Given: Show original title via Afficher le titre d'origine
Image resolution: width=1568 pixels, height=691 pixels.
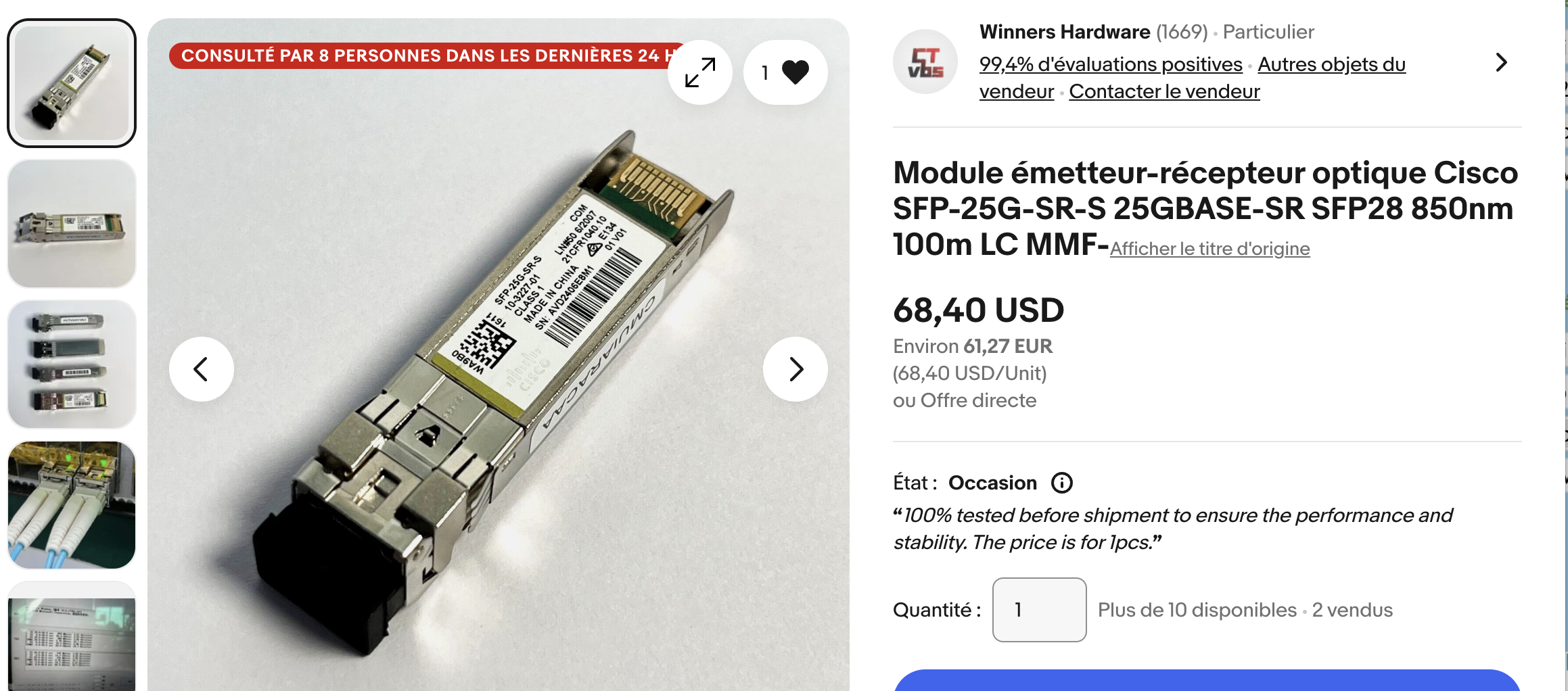Looking at the screenshot, I should click(x=1209, y=249).
